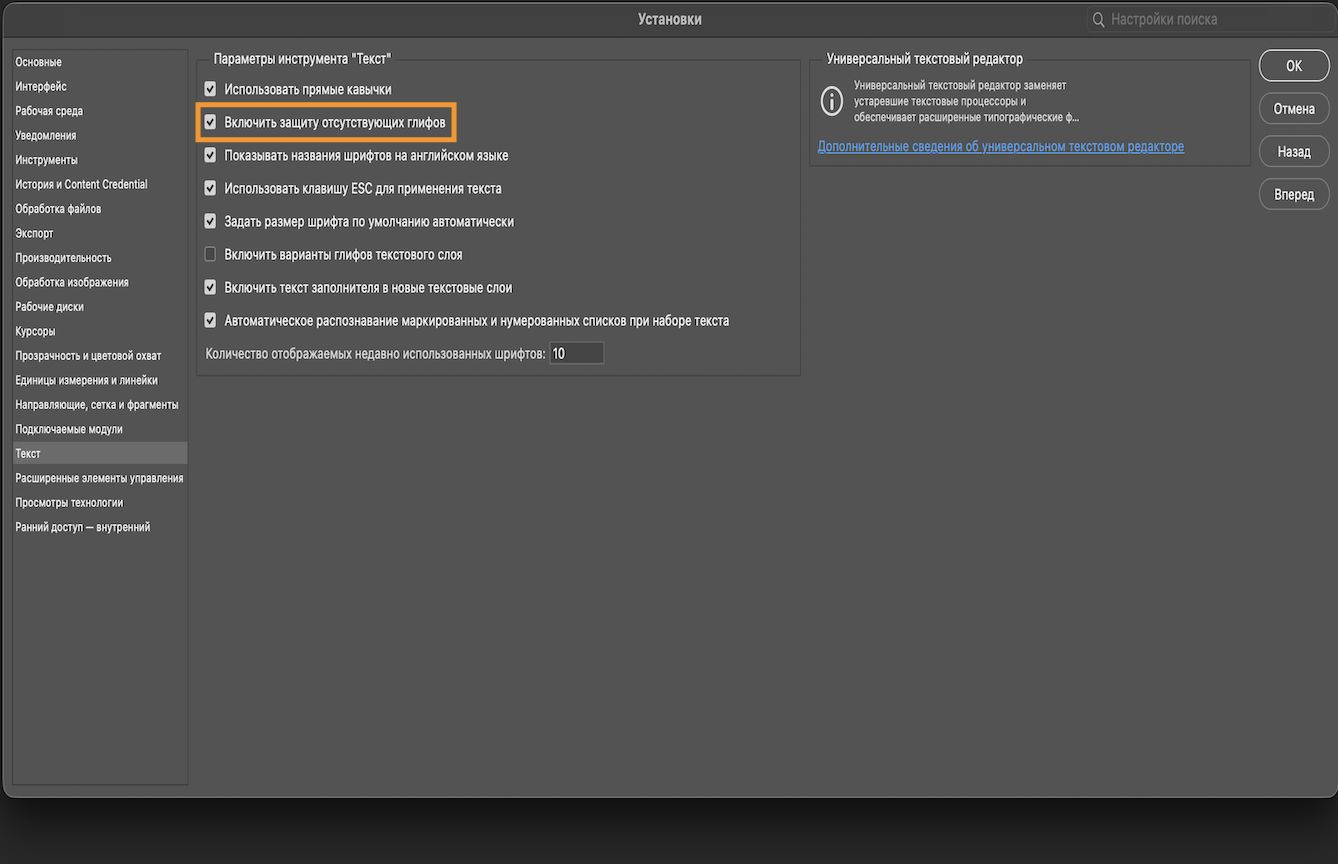Open the universal text editor details link
Viewport: 1338px width, 864px height.
point(1000,147)
